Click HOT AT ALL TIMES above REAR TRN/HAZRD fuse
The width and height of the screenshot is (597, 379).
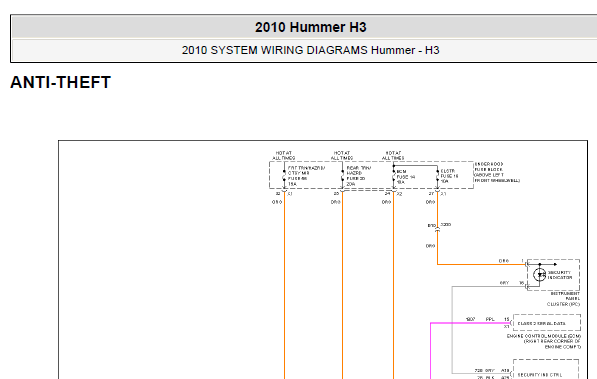click(342, 155)
